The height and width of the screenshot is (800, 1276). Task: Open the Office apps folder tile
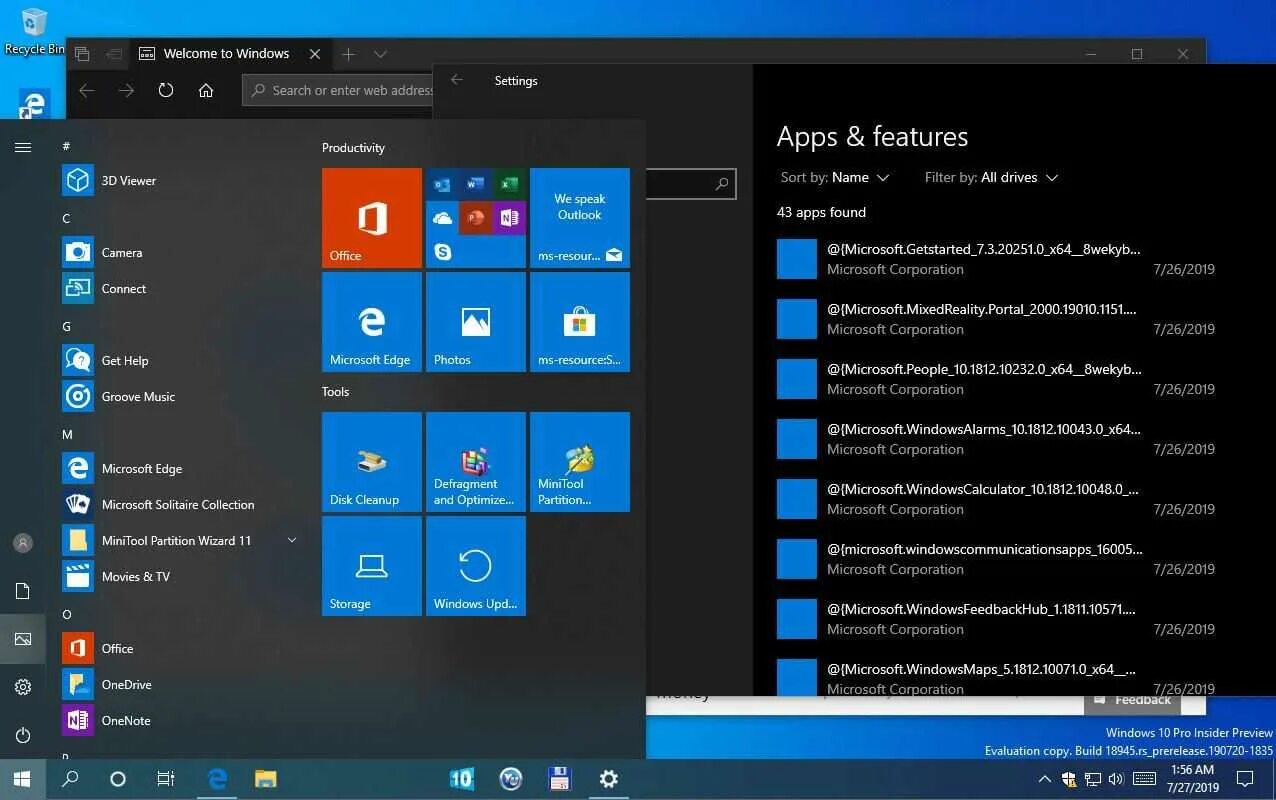pos(476,218)
